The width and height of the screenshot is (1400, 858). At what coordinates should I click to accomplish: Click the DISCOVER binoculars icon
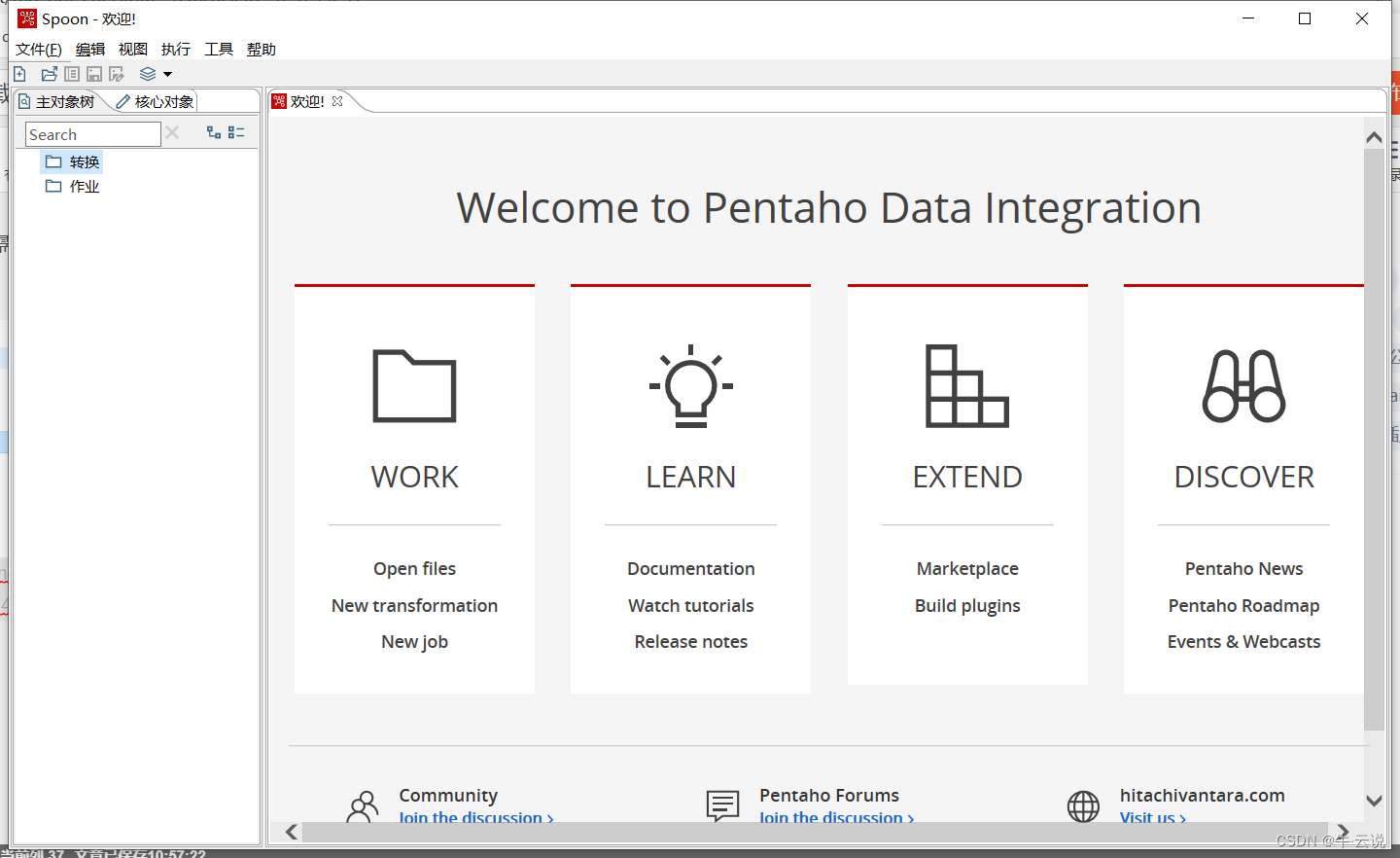coord(1244,386)
